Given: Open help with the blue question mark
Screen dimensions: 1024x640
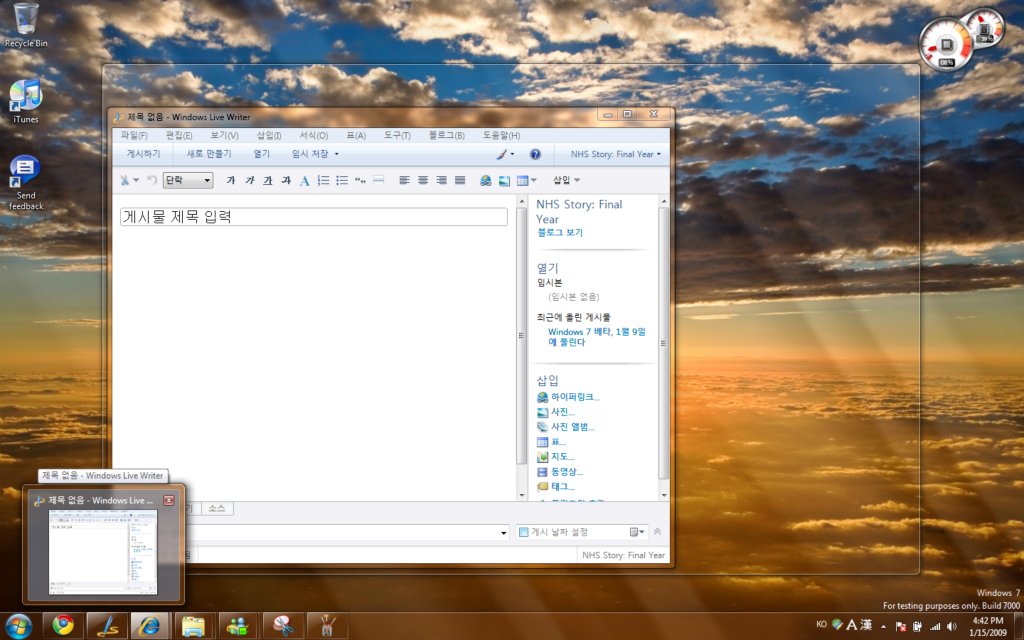Looking at the screenshot, I should 535,154.
